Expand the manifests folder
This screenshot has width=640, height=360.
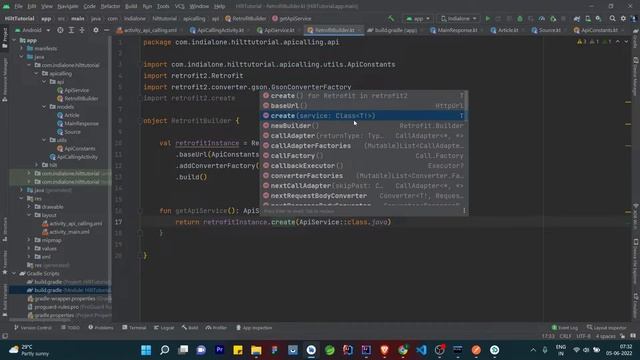[x=22, y=49]
